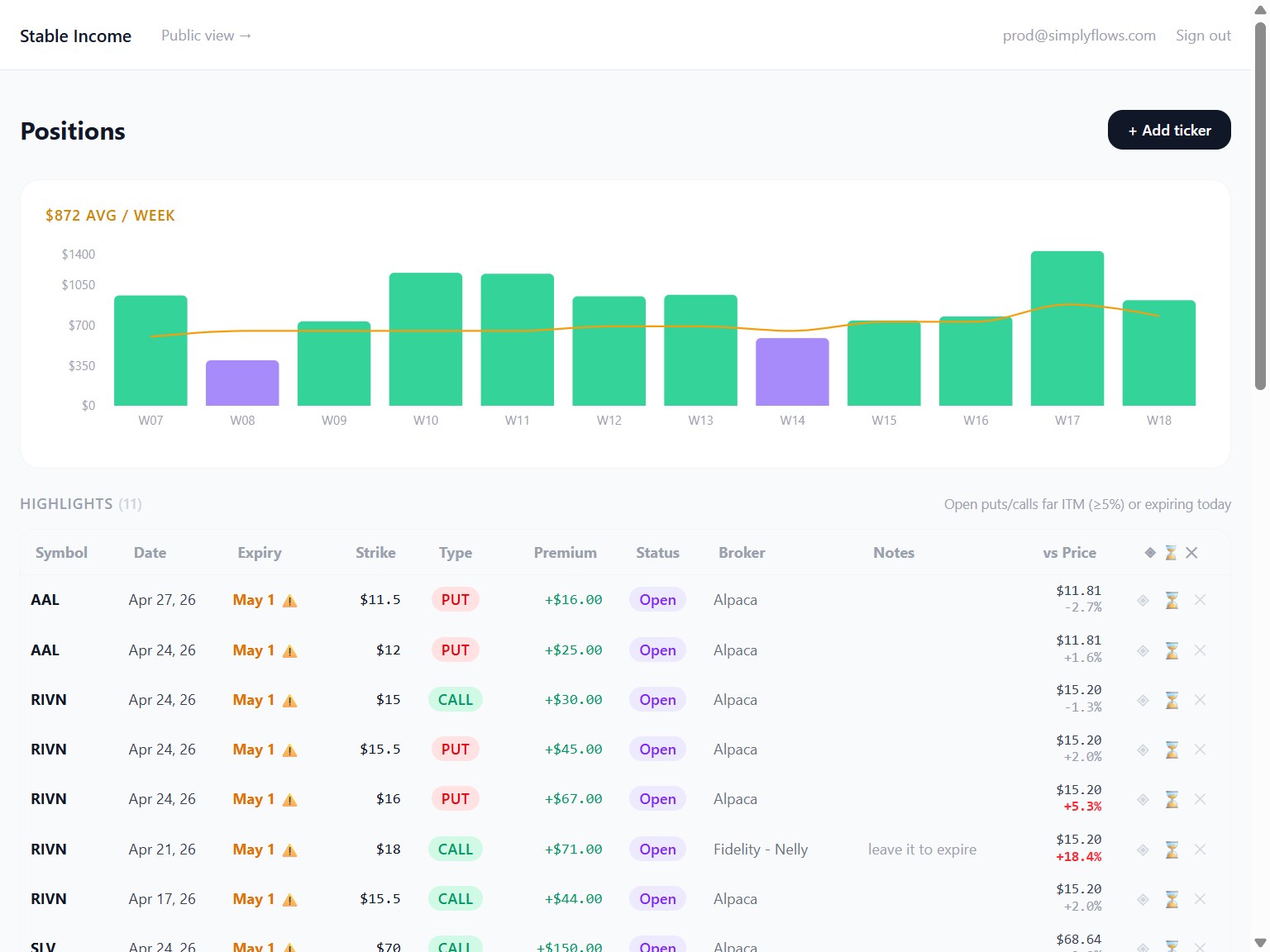Click hourglass on RIVN $15.5 call row
The image size is (1270, 952).
tap(1172, 899)
